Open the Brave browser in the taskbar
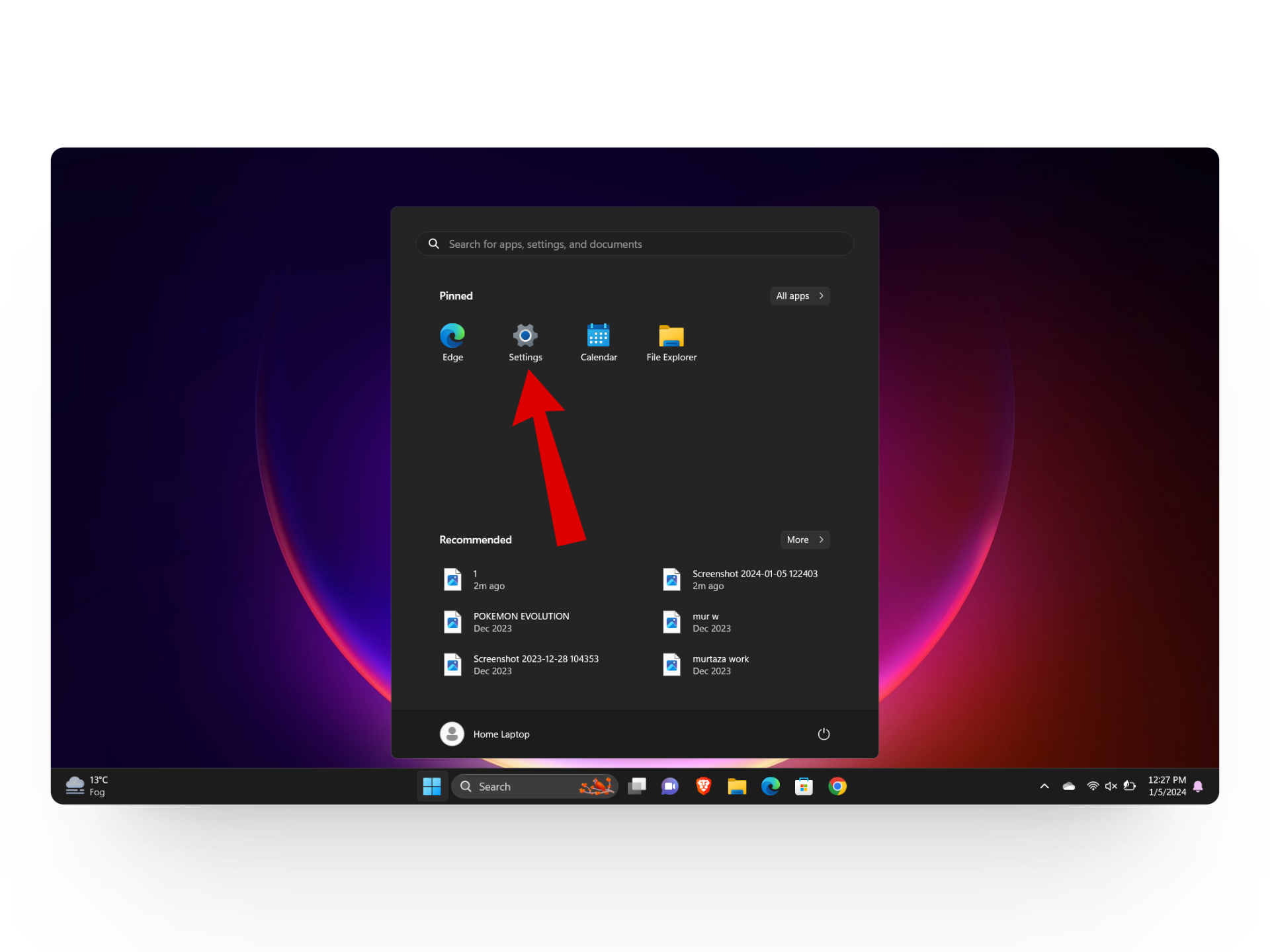 (x=703, y=786)
